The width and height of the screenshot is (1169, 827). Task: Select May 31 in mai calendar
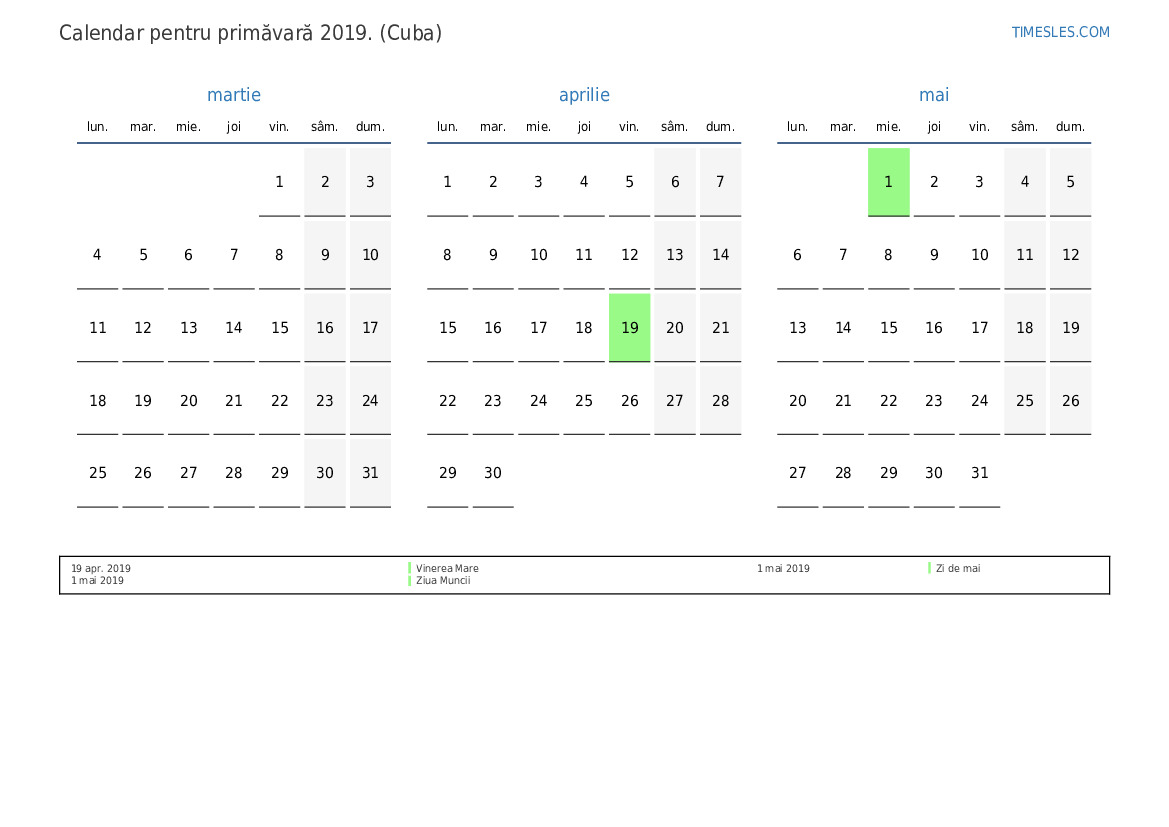979,473
